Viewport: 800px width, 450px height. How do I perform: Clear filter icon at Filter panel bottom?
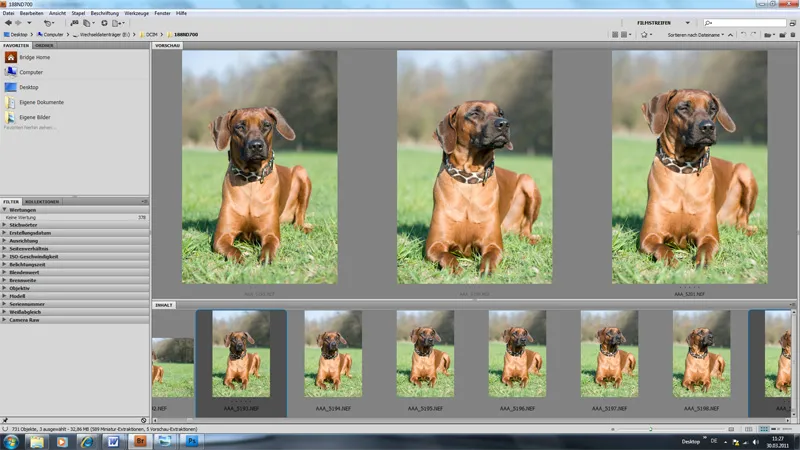click(x=144, y=420)
